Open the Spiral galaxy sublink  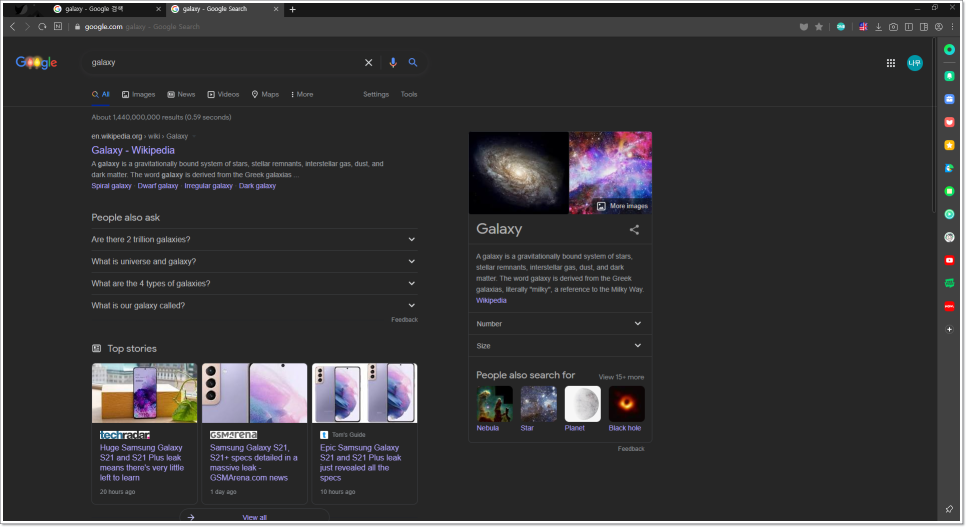tap(112, 186)
